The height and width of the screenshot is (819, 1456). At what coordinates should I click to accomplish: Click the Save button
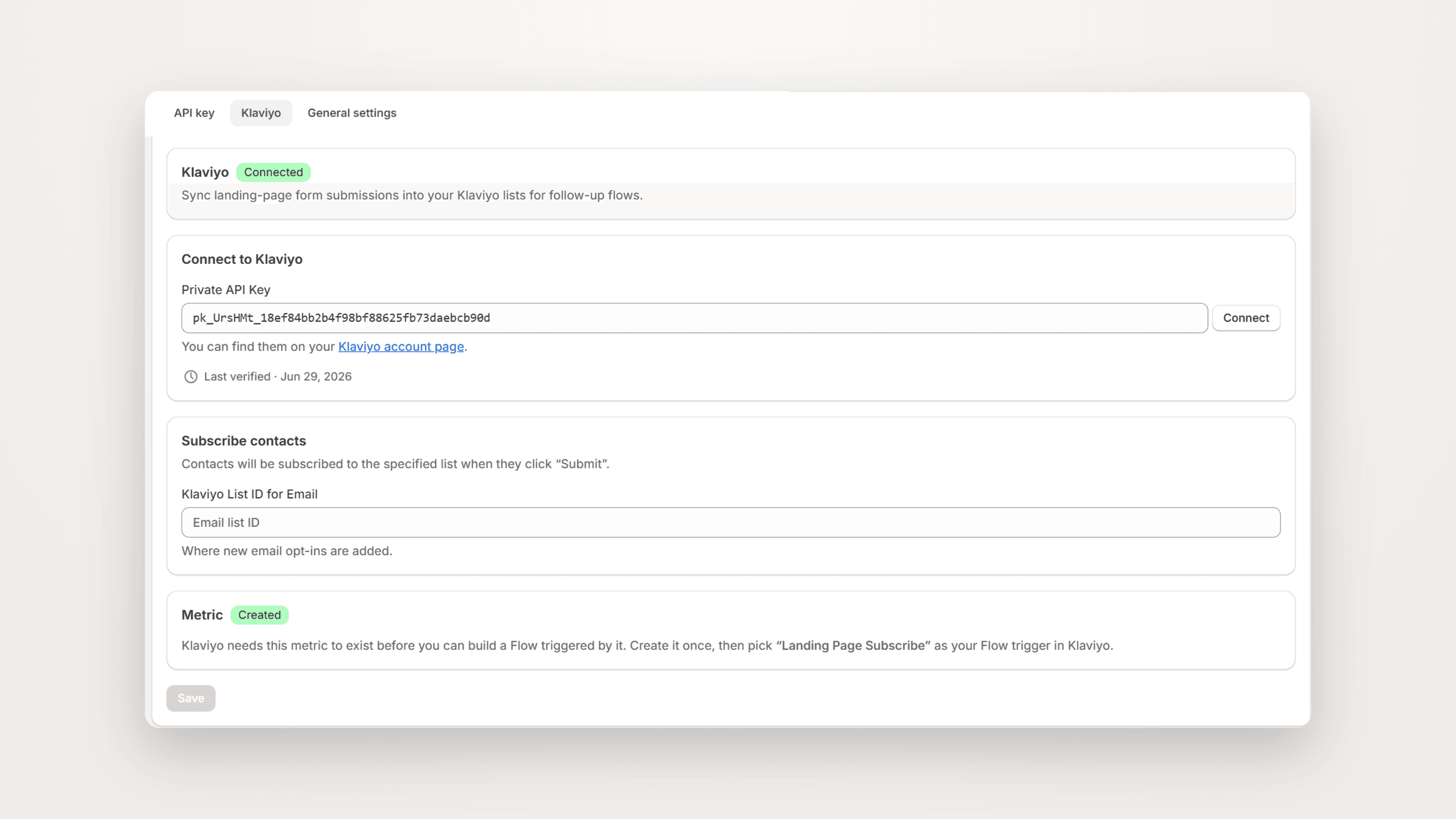(x=191, y=698)
